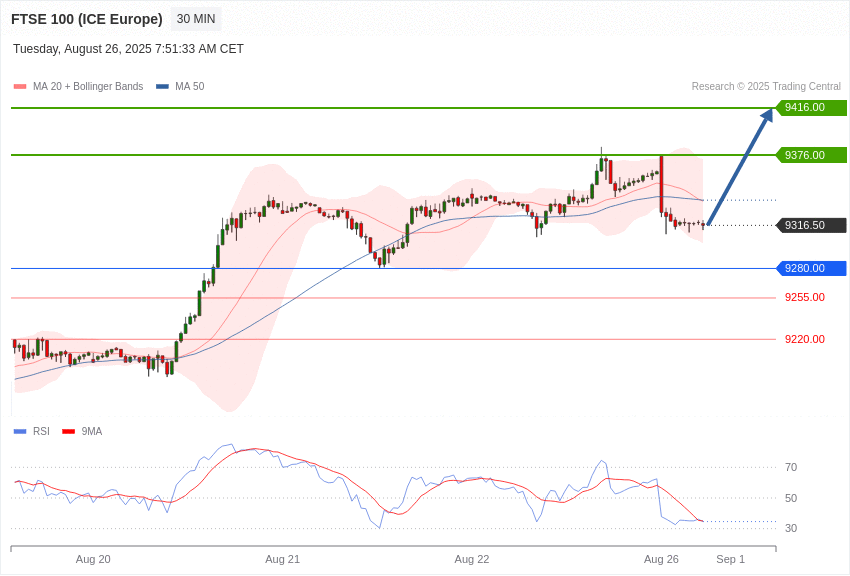Open the 30 MIN timeframe selector

click(x=195, y=19)
